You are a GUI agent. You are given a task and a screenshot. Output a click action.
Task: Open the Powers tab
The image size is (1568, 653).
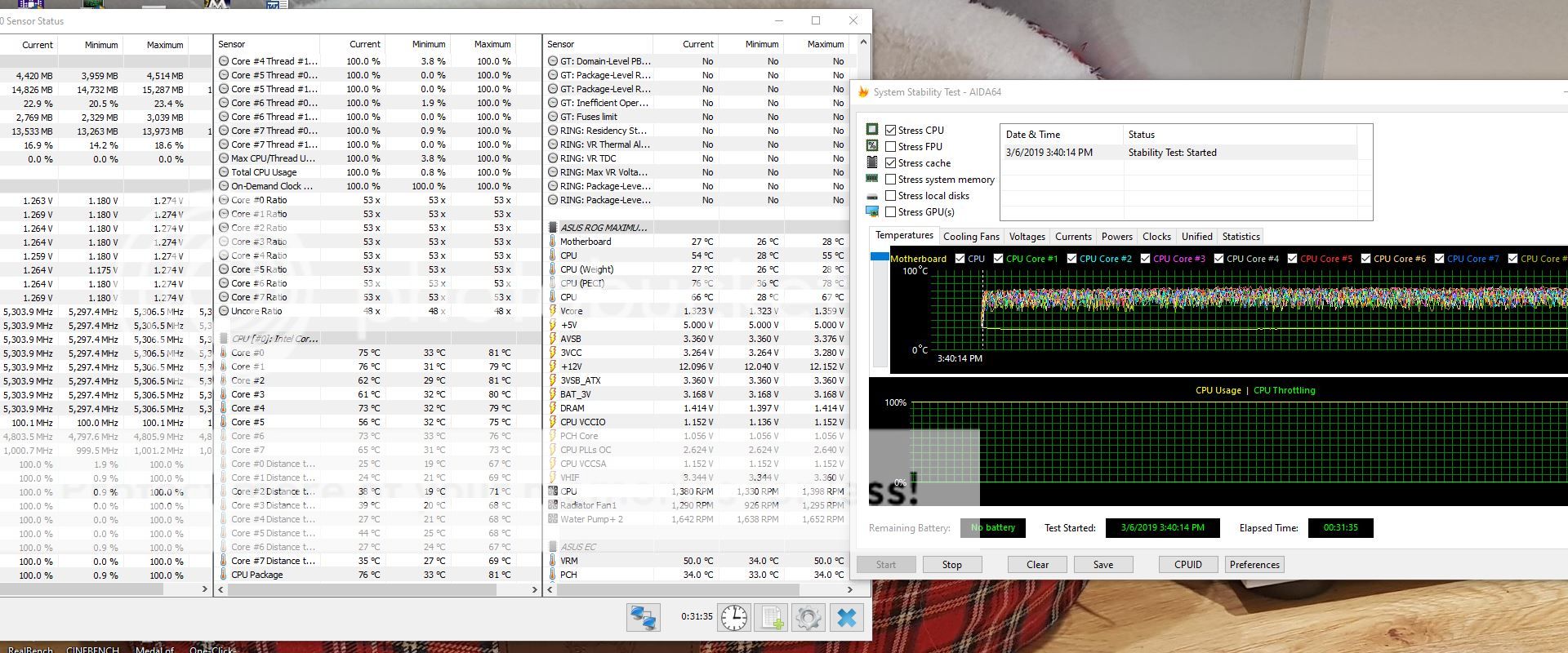click(1116, 237)
